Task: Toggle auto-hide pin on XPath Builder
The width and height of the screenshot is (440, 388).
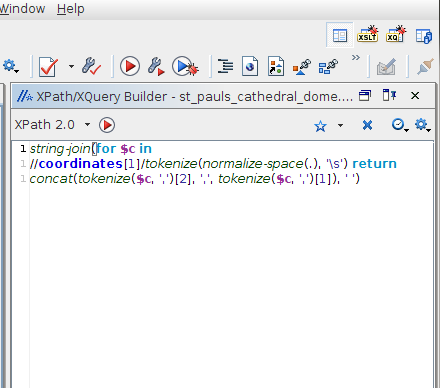Action: (389, 95)
